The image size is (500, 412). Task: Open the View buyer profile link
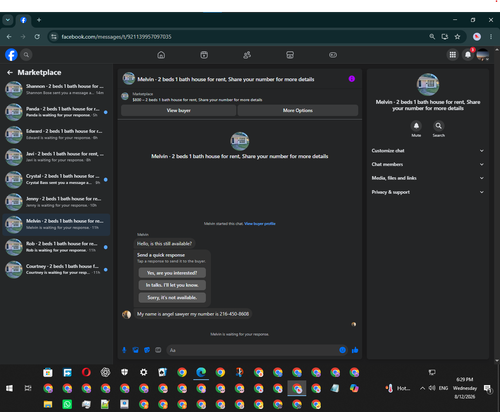pyautogui.click(x=260, y=224)
